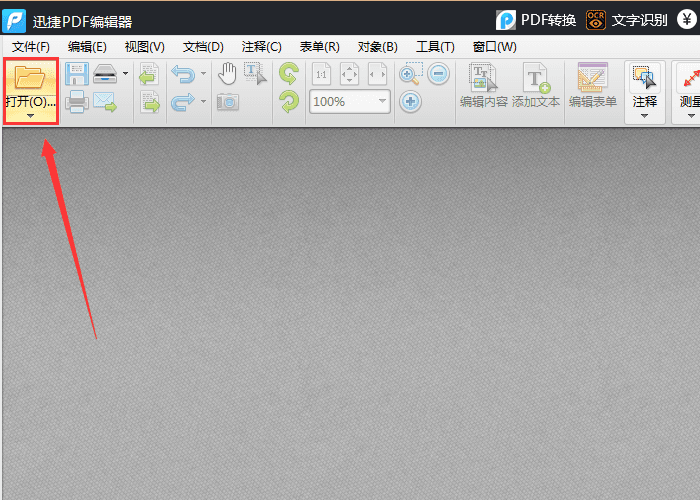
Task: Click the yen purchase icon
Action: [687, 20]
